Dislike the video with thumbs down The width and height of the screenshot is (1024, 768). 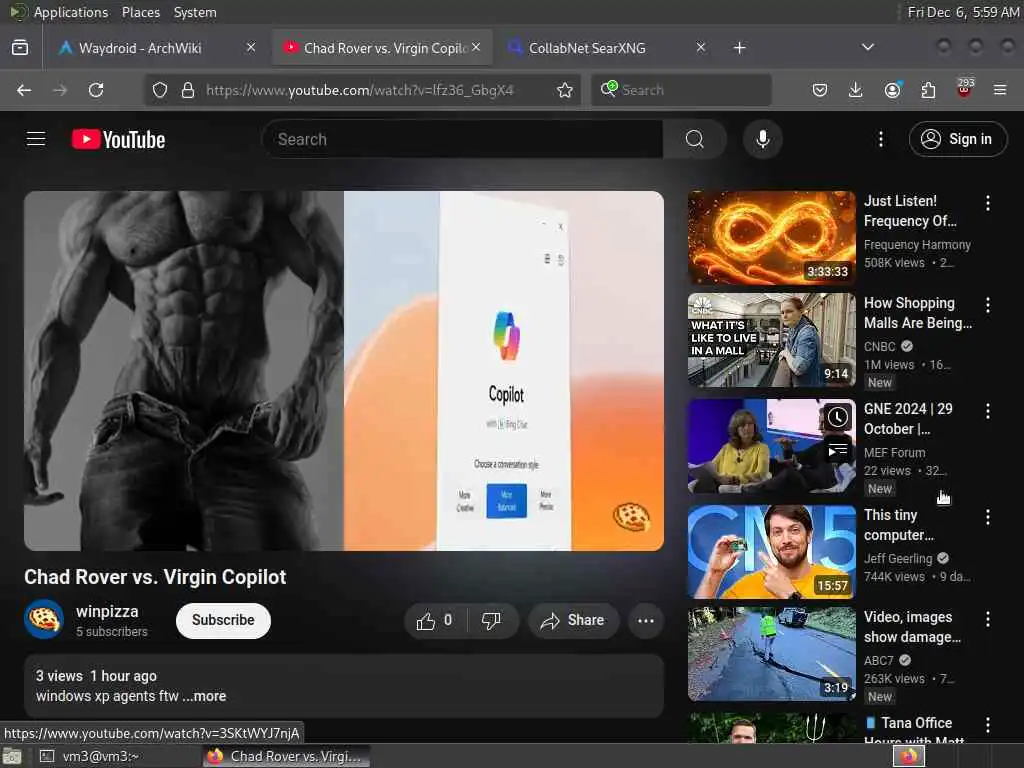(x=492, y=620)
